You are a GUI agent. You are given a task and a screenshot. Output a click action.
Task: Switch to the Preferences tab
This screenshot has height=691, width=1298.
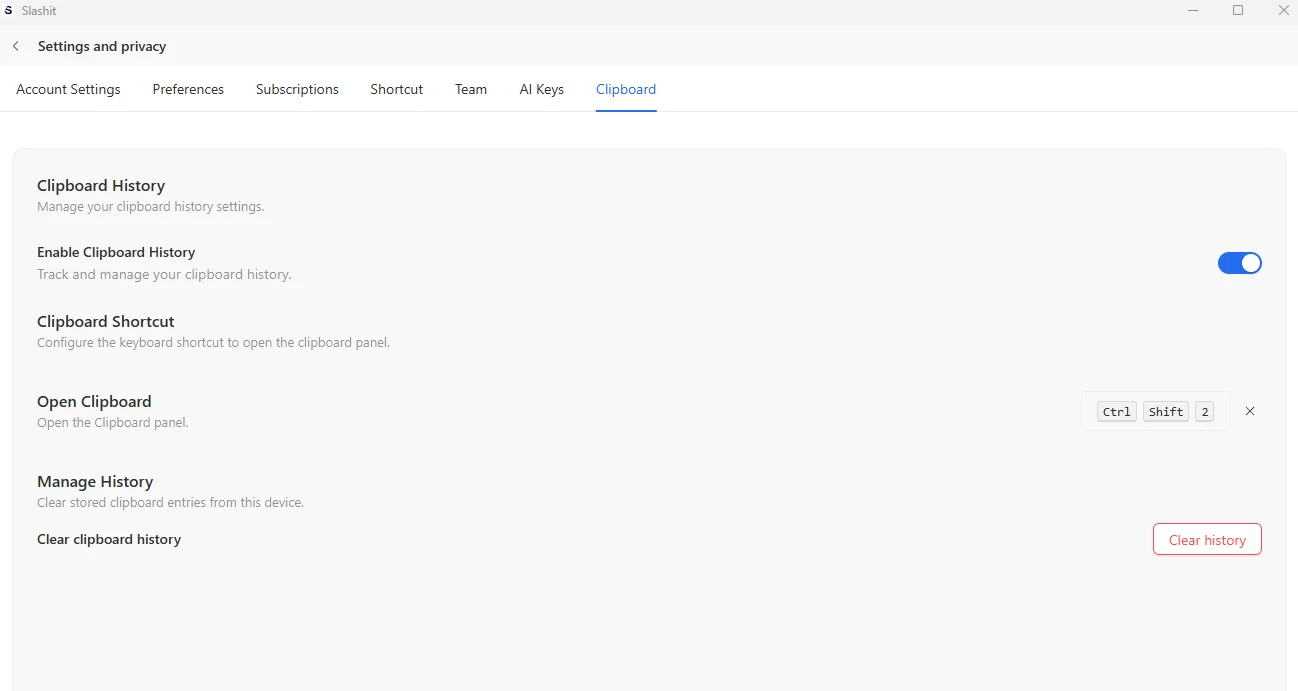coord(188,89)
